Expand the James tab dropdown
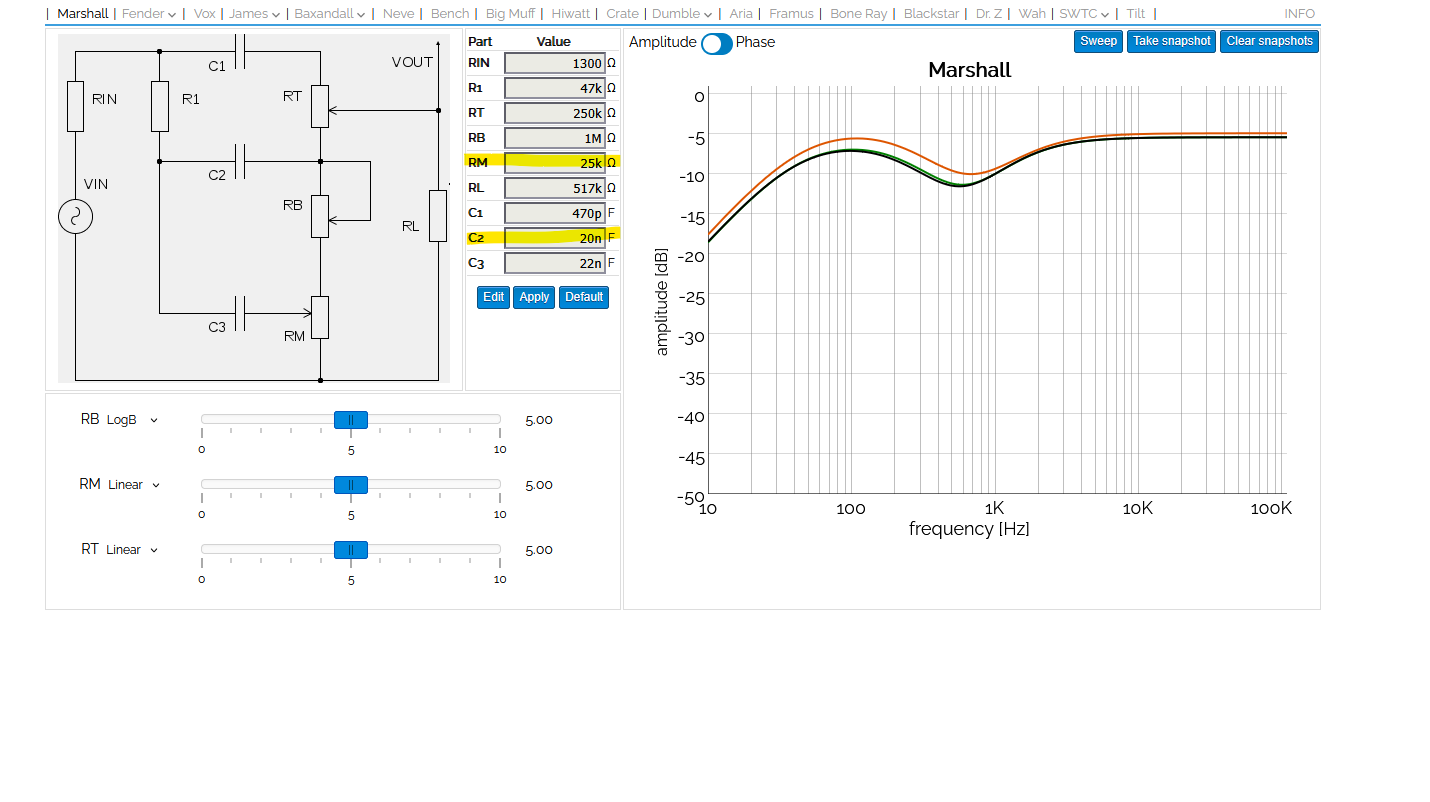Screen dimensions: 1430x802 tap(254, 14)
